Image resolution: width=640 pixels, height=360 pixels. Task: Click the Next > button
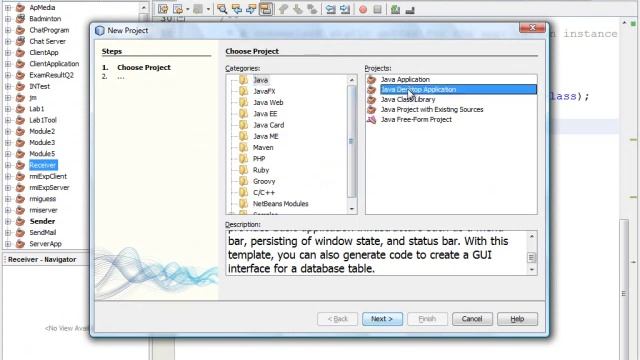pyautogui.click(x=382, y=319)
